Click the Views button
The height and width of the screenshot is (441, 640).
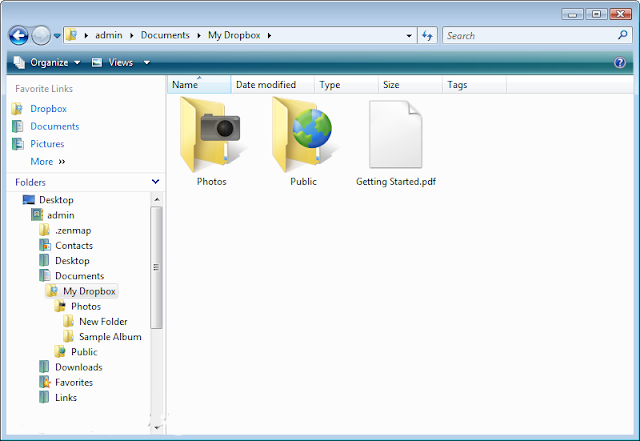[113, 62]
